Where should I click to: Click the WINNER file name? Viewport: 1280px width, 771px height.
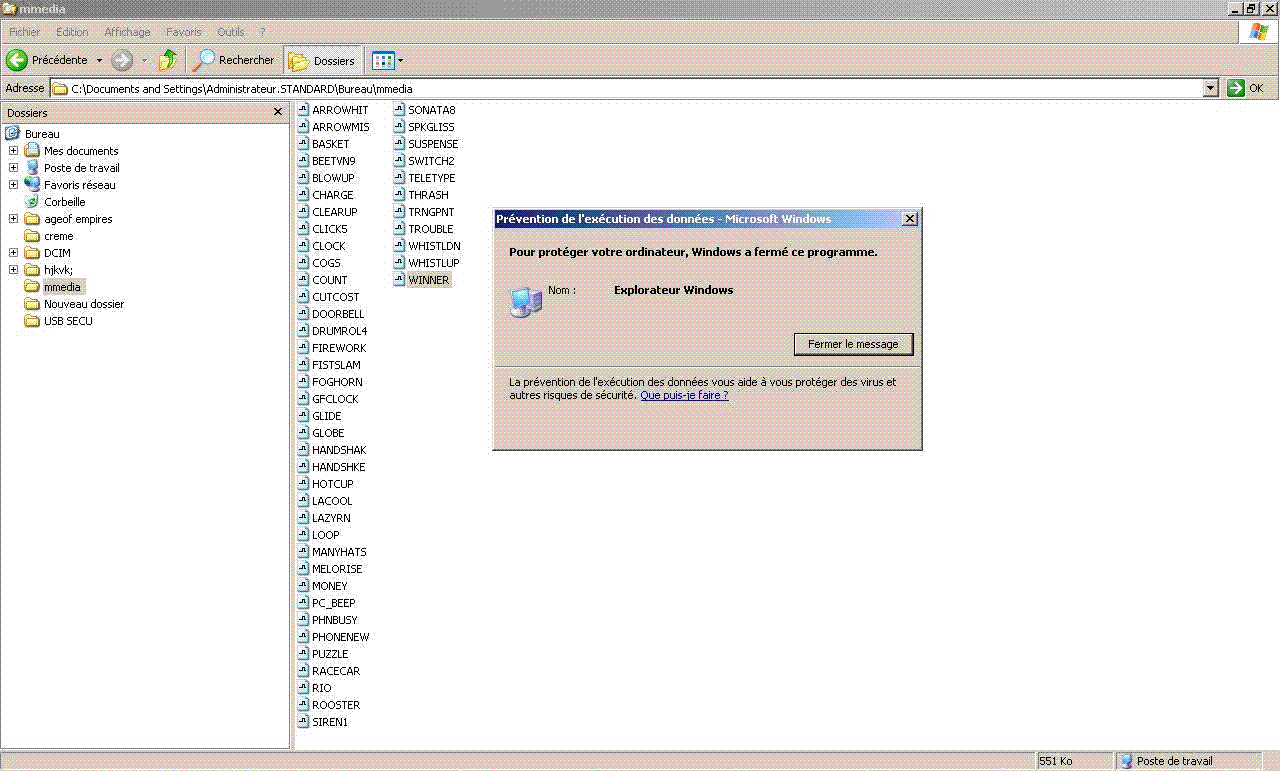coord(429,280)
